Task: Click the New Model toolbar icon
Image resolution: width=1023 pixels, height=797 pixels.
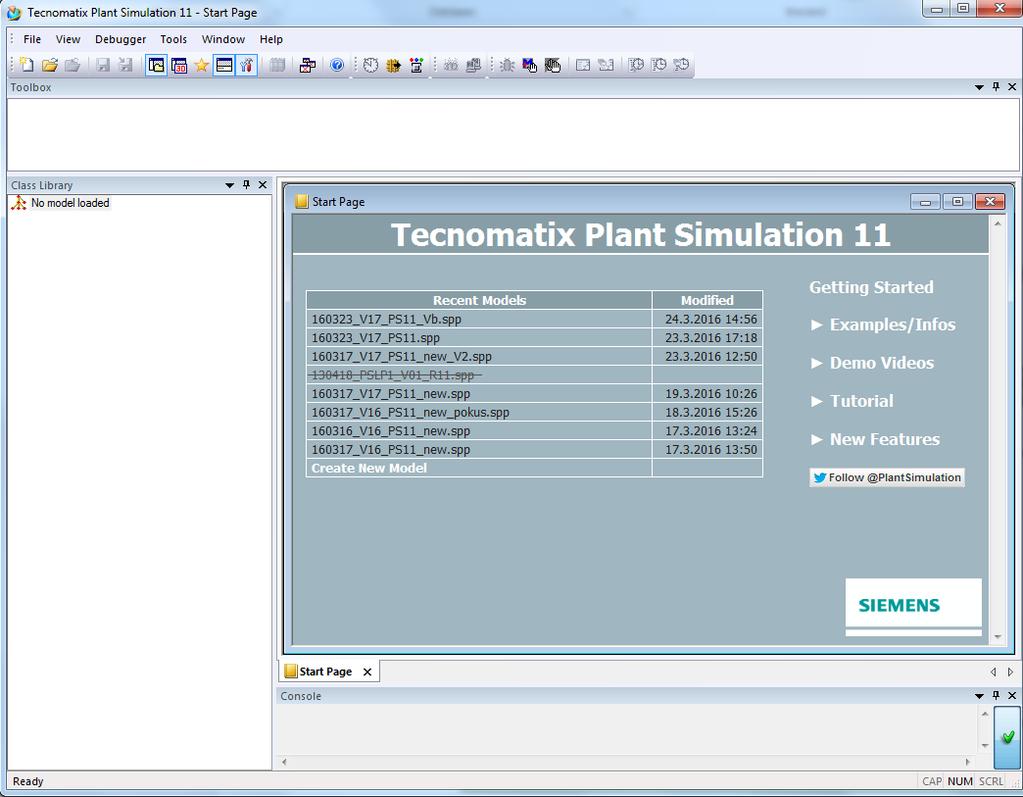Action: point(27,65)
